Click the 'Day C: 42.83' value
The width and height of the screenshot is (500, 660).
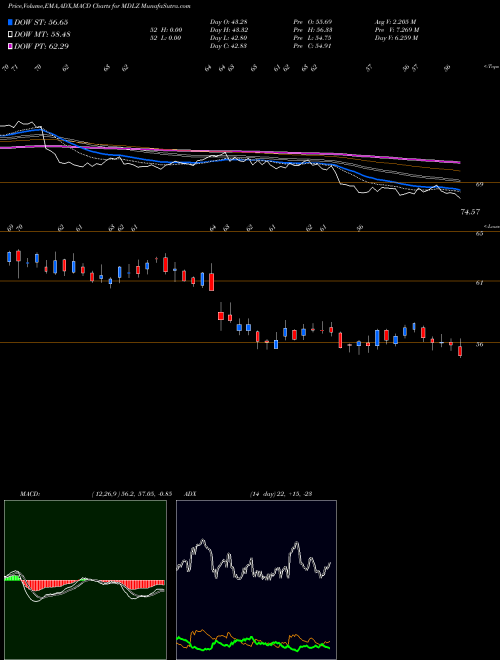click(x=228, y=46)
